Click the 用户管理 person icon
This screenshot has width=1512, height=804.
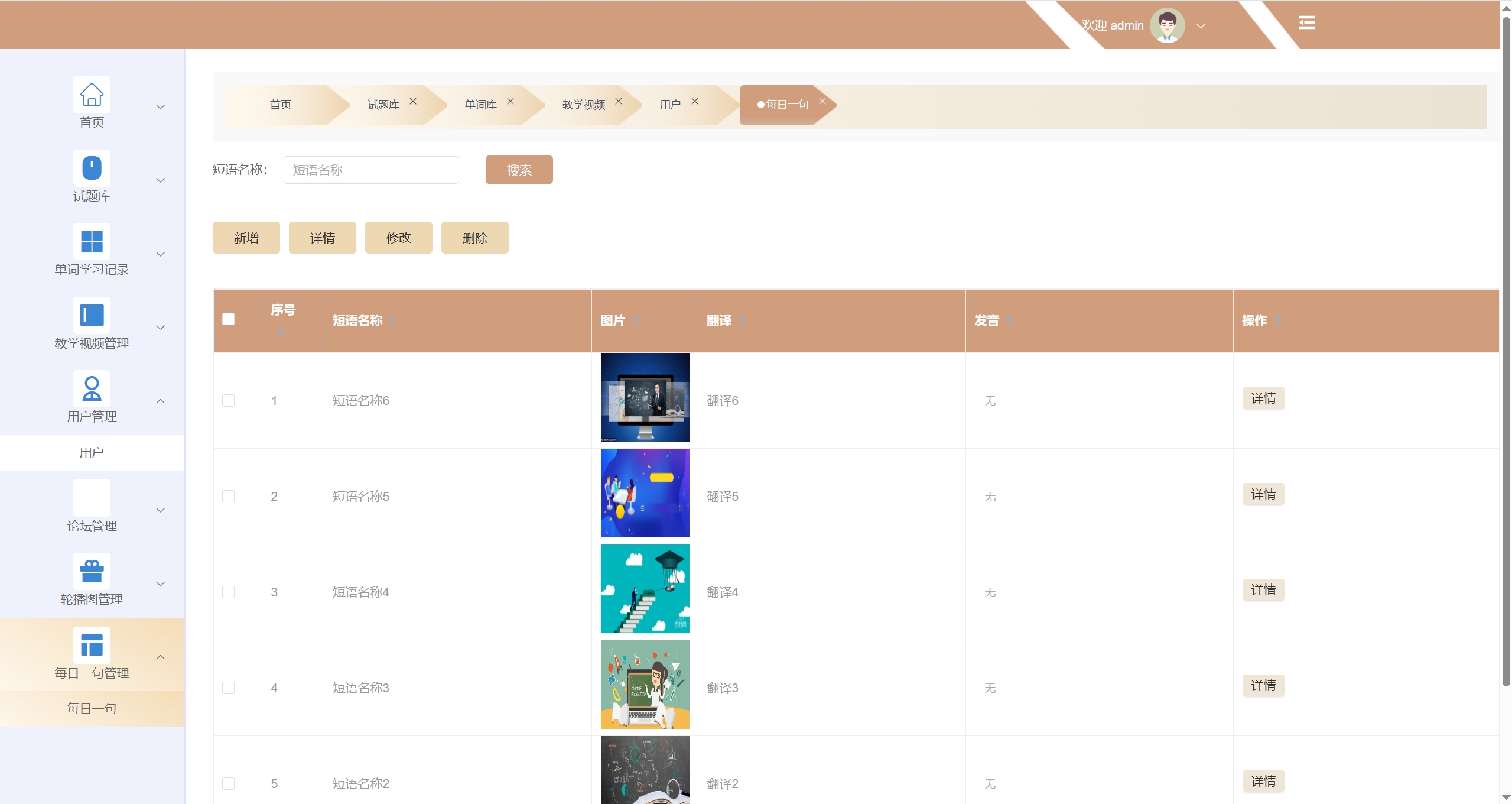92,388
